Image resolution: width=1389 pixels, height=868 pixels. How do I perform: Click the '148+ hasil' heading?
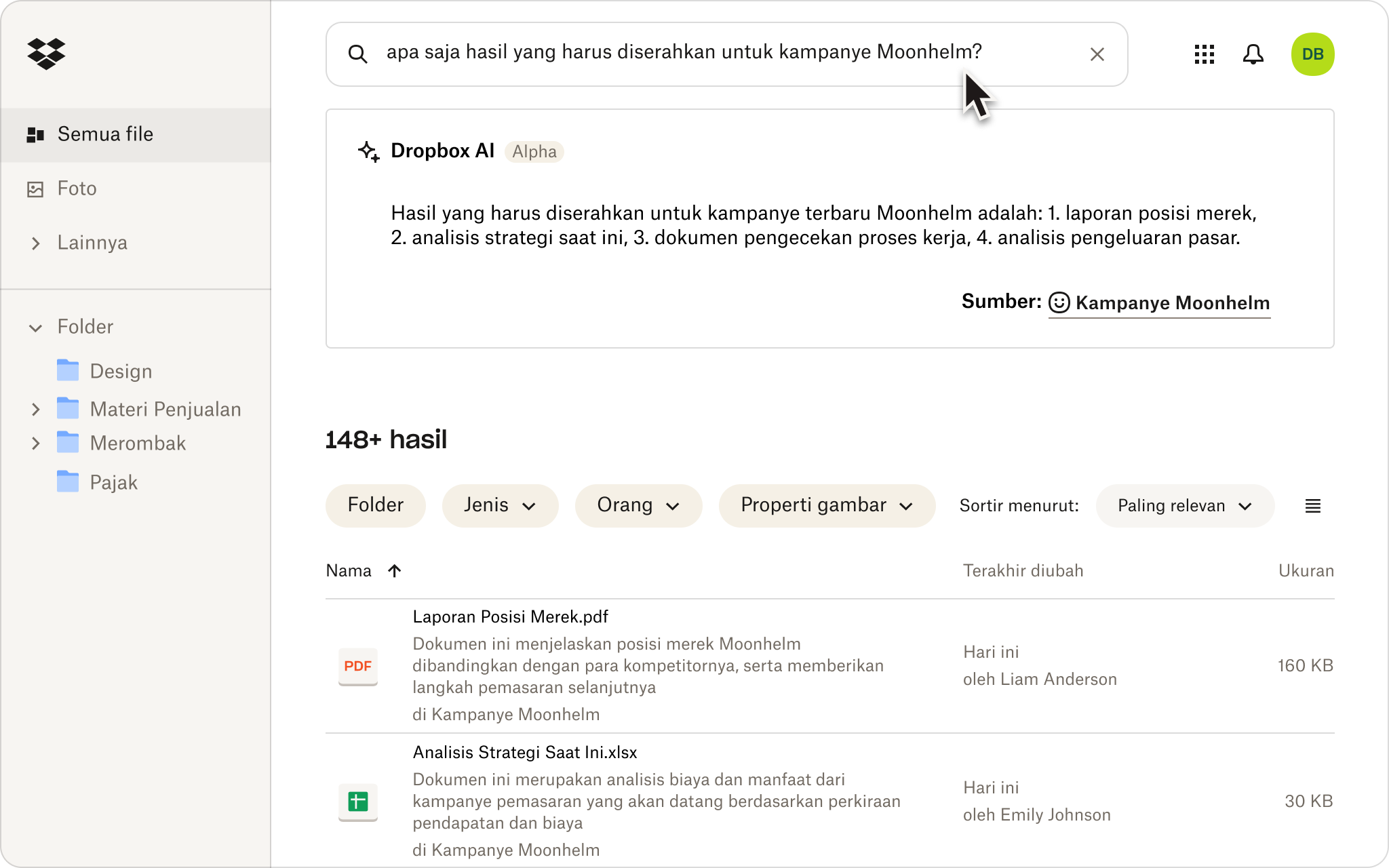[x=386, y=439]
